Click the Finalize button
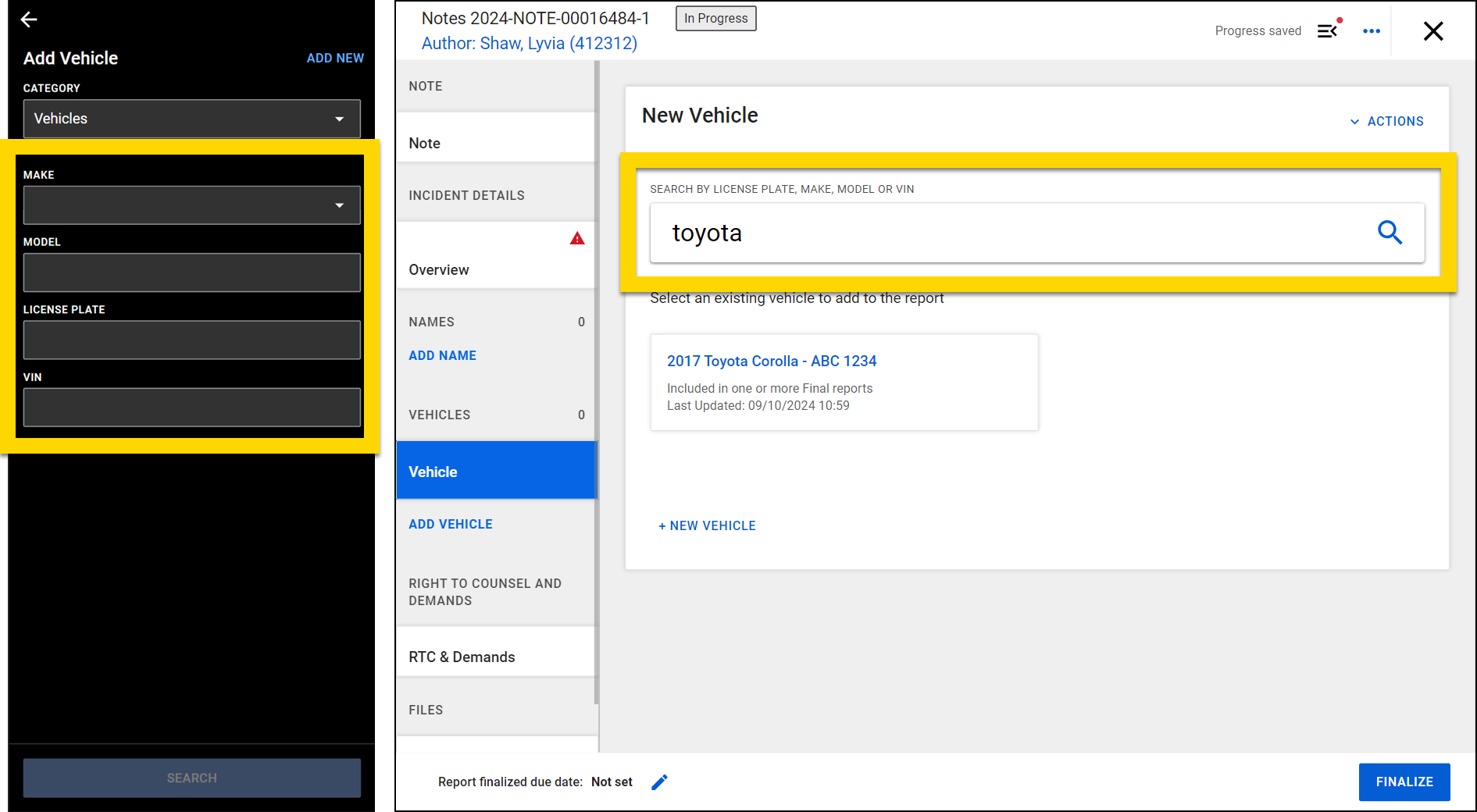Screen dimensions: 1477x812 pyautogui.click(x=1404, y=782)
